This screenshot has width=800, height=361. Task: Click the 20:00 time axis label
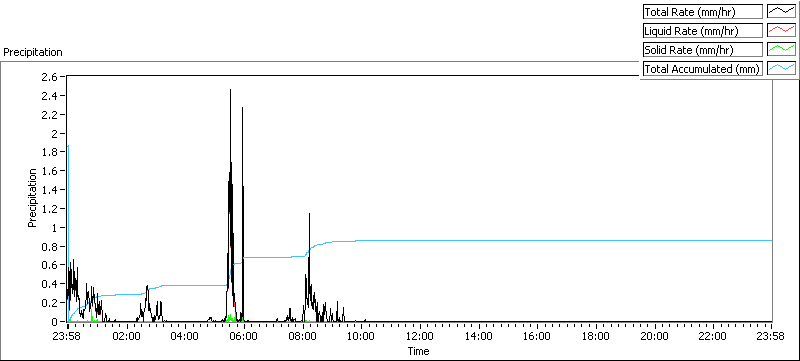(655, 336)
